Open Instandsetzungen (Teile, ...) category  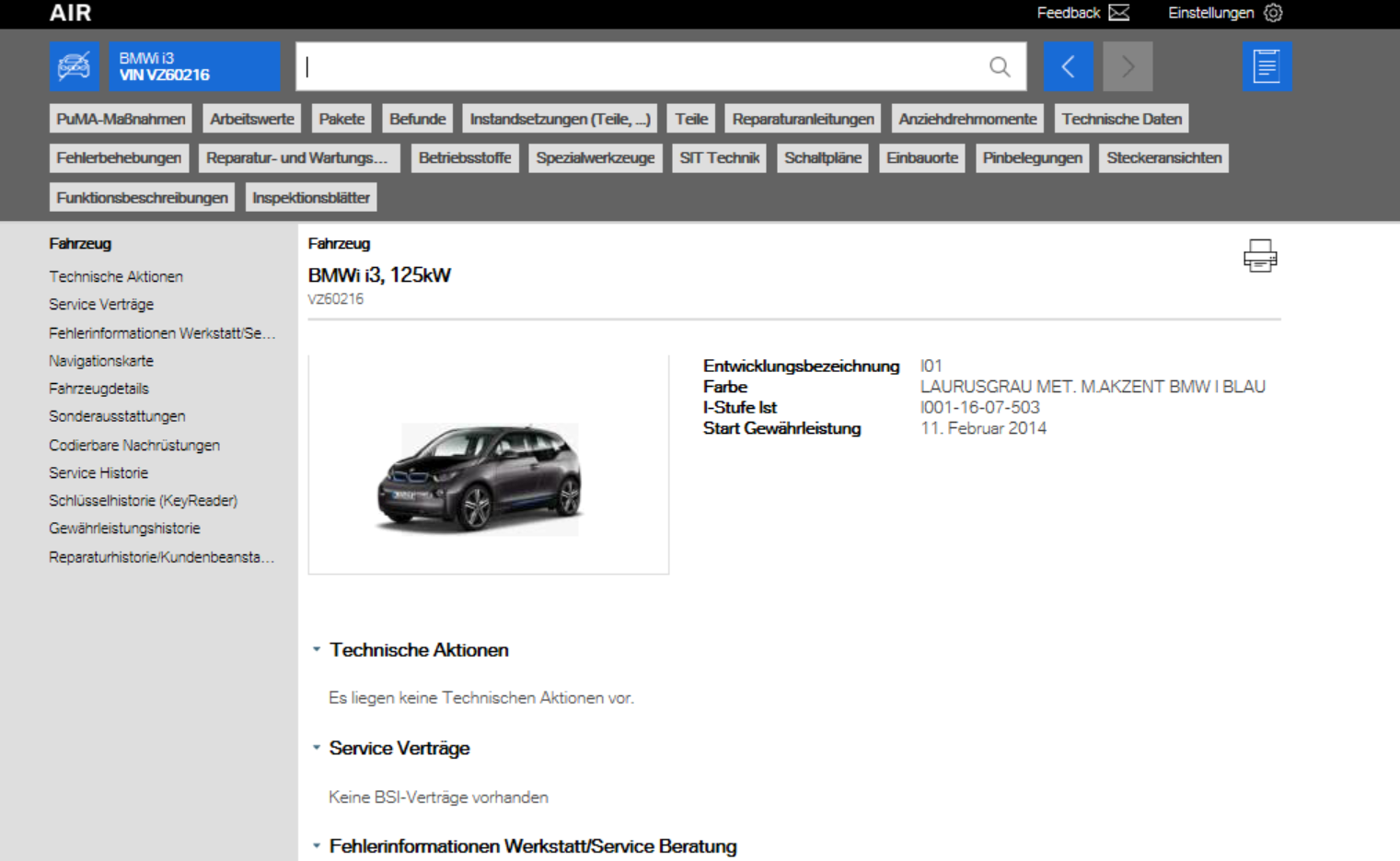click(560, 119)
